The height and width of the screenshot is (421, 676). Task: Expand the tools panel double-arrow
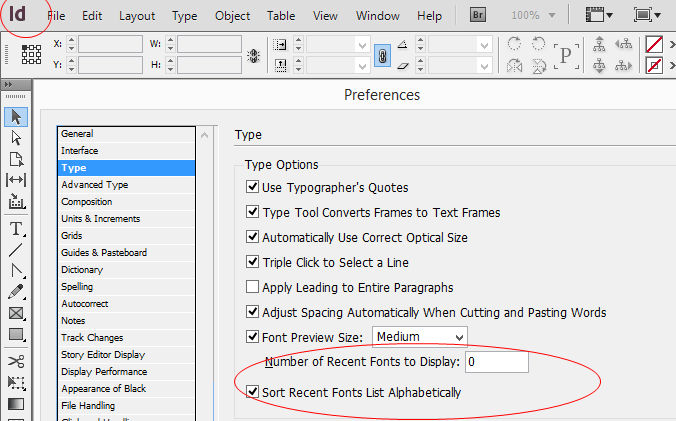tap(8, 84)
